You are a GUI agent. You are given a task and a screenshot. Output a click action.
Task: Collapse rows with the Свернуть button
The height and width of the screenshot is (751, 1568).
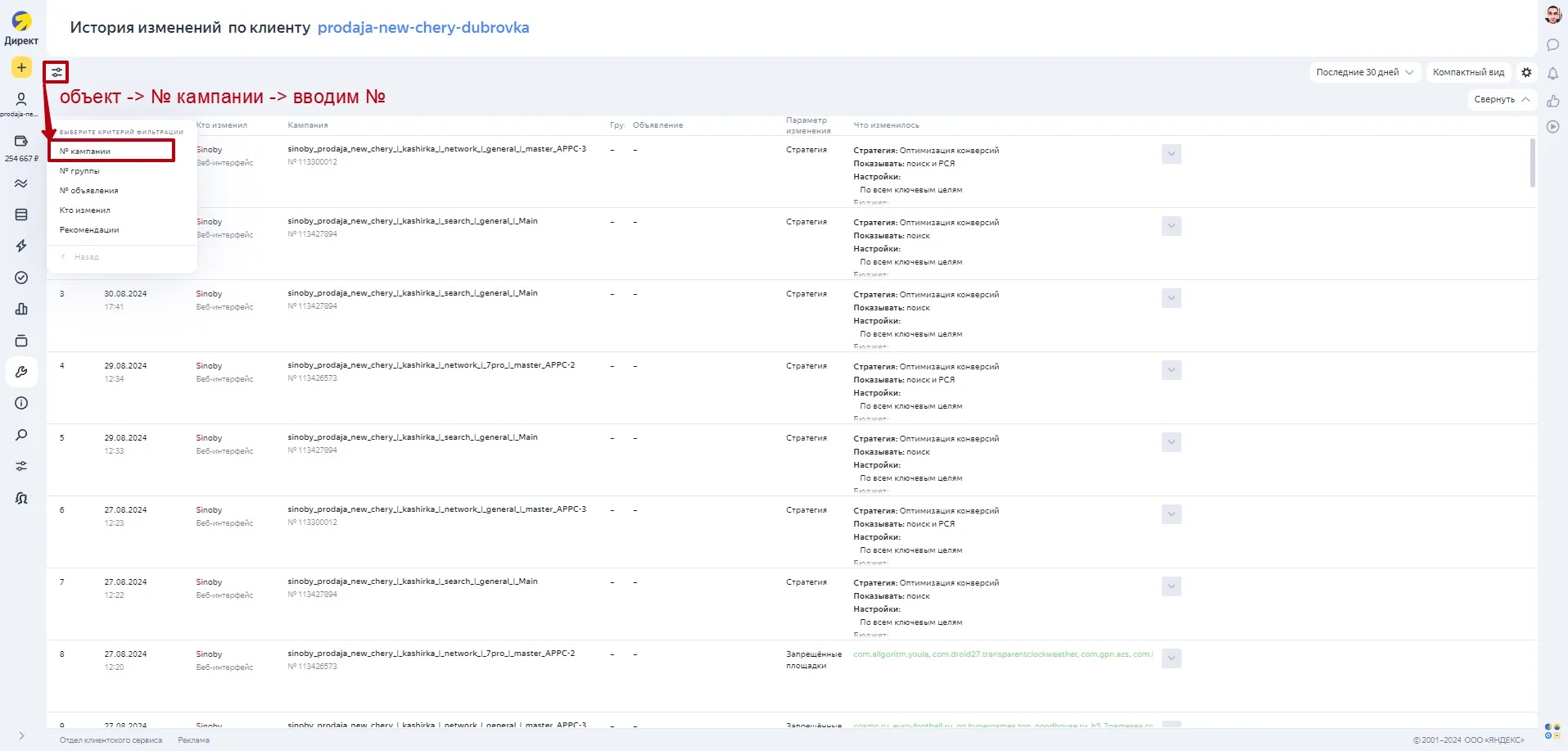[x=1501, y=99]
